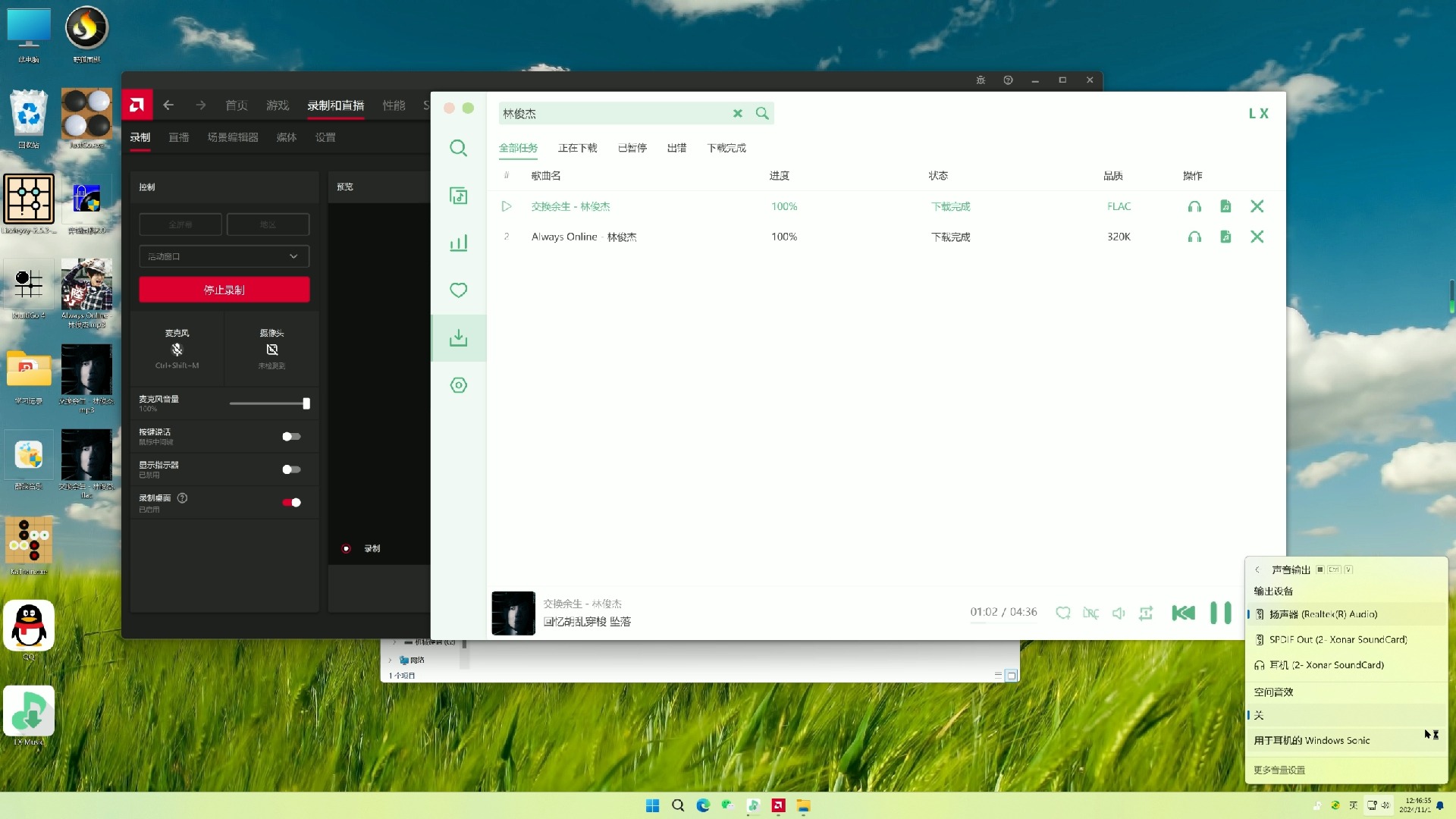Go forward with the AMD Software forward arrow
The width and height of the screenshot is (1456, 819).
point(201,105)
